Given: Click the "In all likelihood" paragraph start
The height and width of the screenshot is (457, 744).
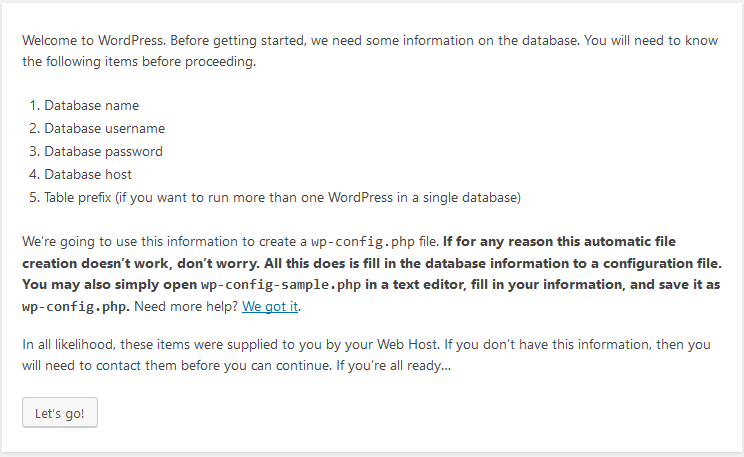Looking at the screenshot, I should point(68,345).
